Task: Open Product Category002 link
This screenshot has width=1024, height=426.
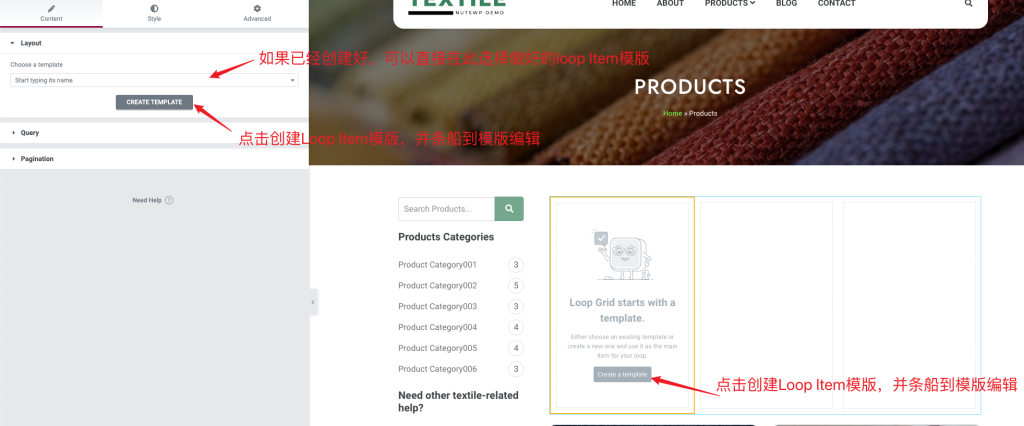Action: [x=438, y=286]
